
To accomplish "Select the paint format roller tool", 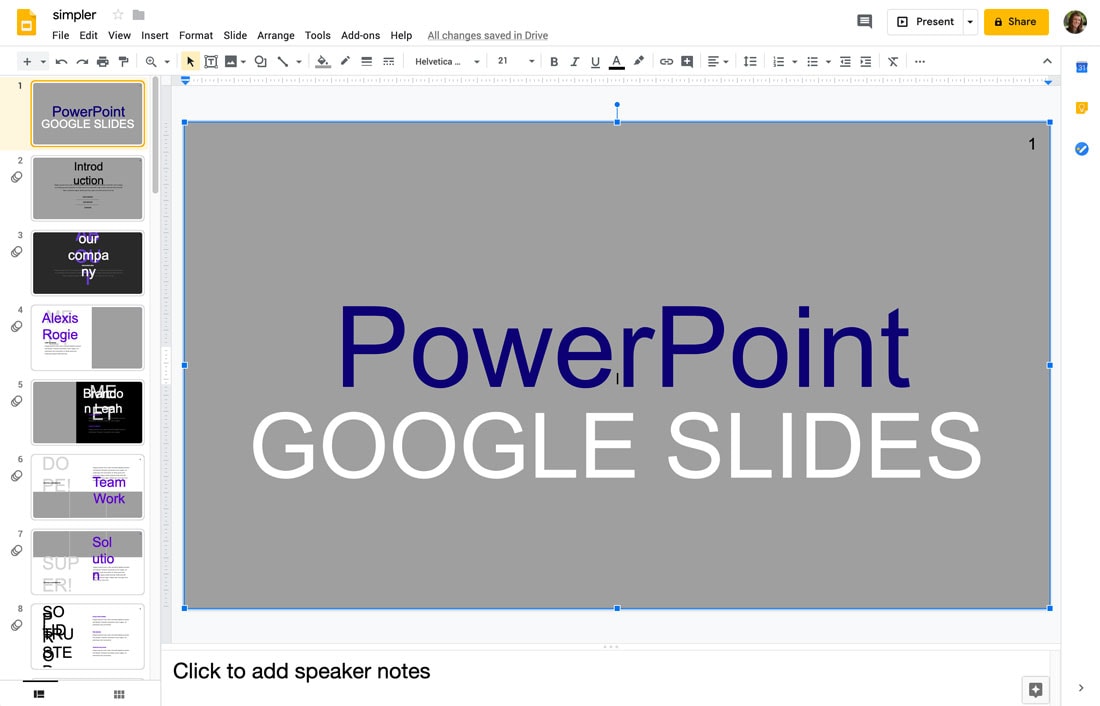I will pyautogui.click(x=123, y=62).
